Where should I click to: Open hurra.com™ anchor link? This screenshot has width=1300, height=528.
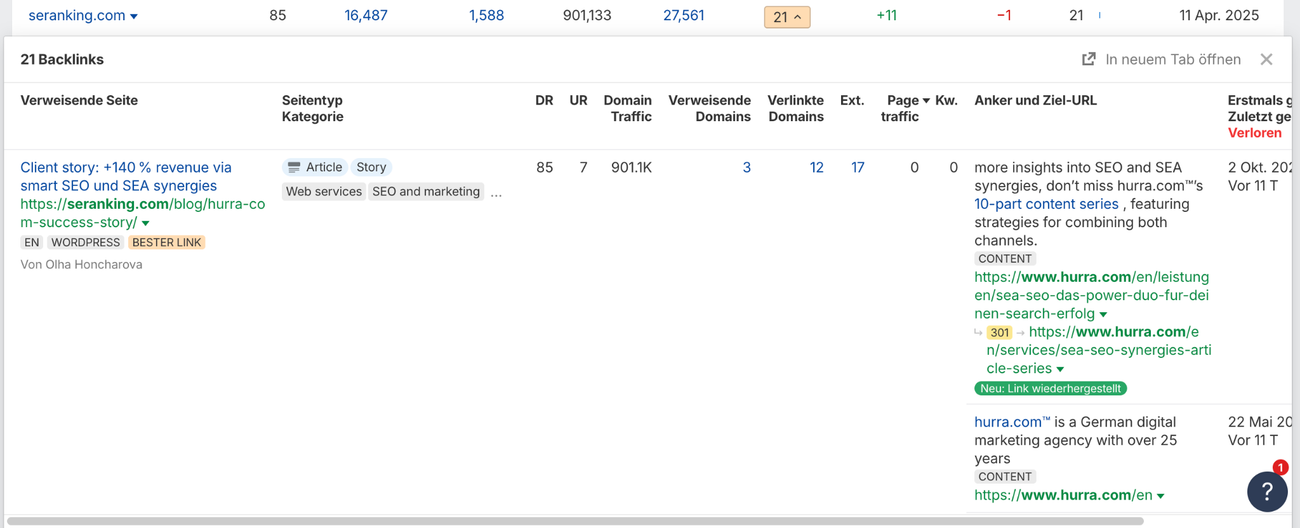click(x=1012, y=422)
